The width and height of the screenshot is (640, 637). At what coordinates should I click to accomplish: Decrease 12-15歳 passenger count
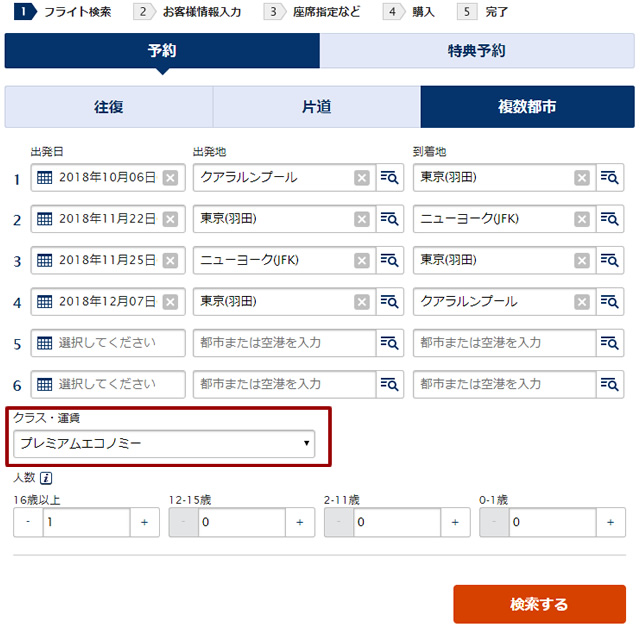tap(184, 522)
